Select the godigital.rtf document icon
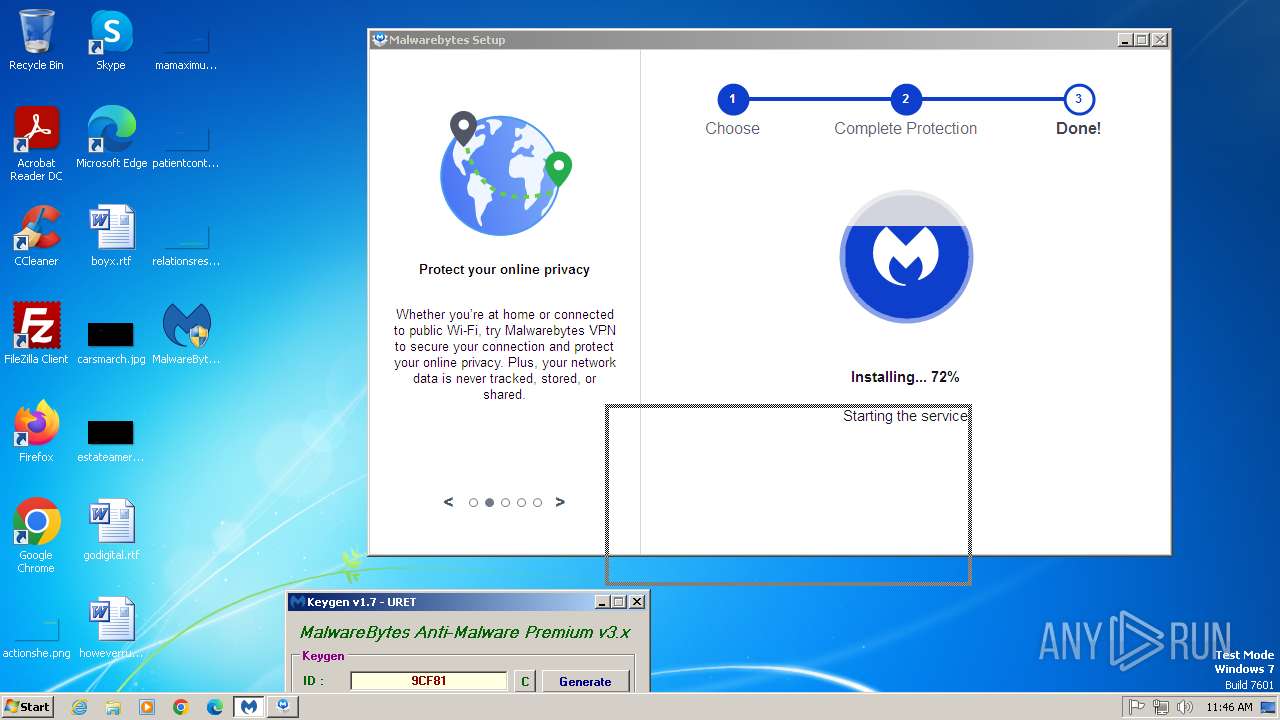1280x720 pixels. pyautogui.click(x=111, y=530)
